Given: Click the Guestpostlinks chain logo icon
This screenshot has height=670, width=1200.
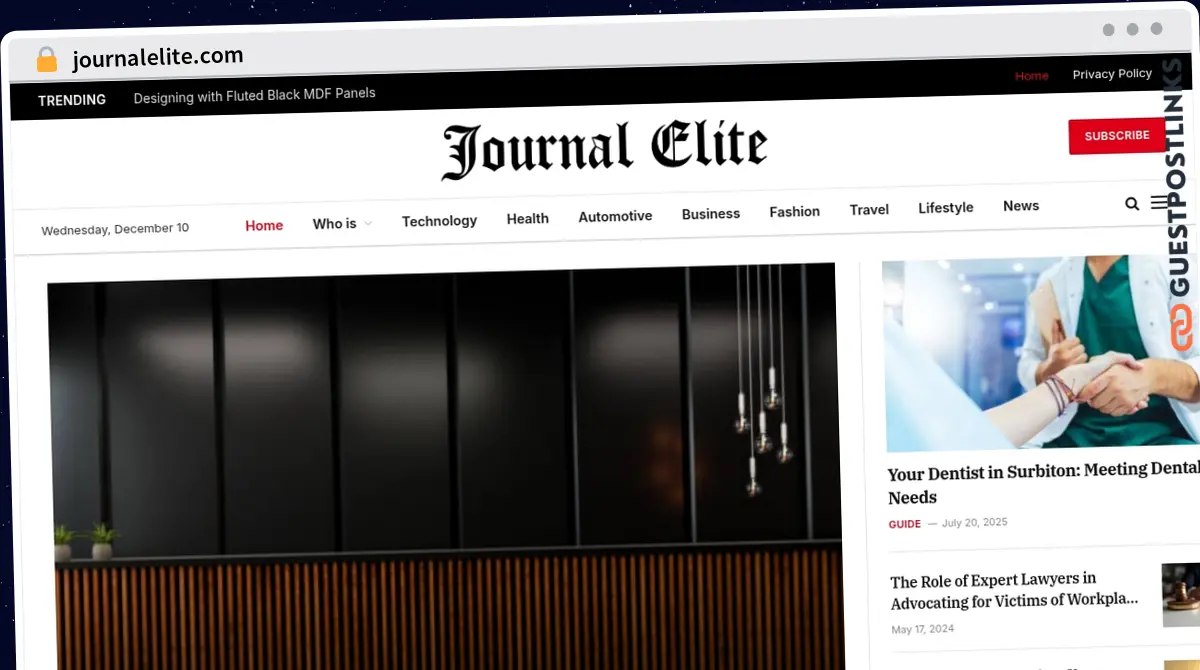Looking at the screenshot, I should (1182, 329).
